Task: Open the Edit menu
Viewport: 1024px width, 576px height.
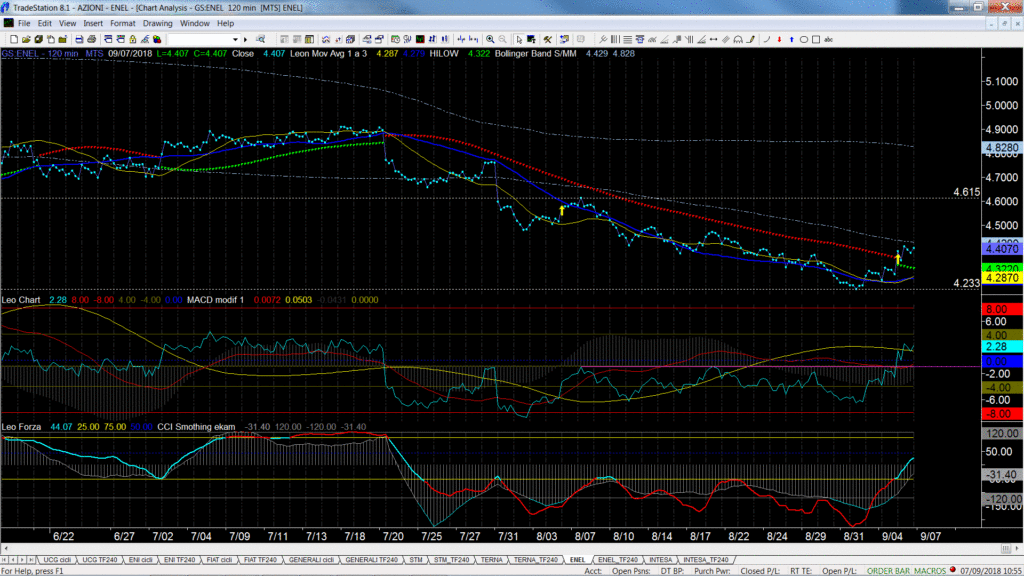Action: click(x=44, y=24)
